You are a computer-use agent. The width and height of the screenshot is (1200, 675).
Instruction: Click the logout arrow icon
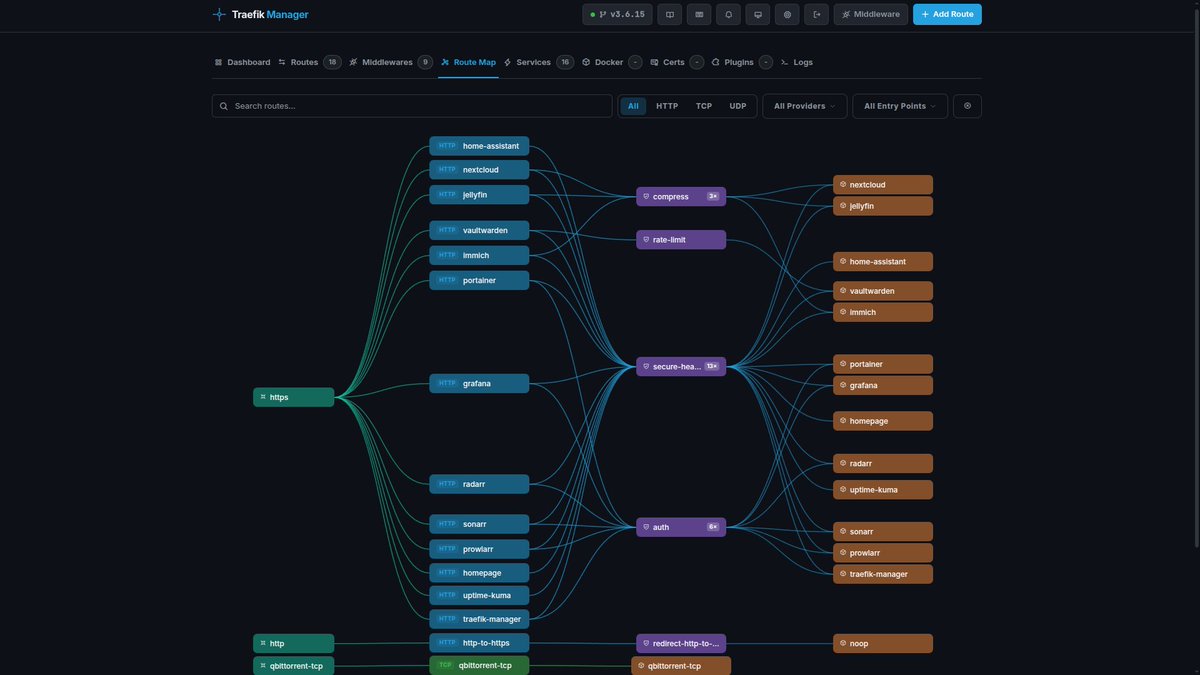pos(817,14)
